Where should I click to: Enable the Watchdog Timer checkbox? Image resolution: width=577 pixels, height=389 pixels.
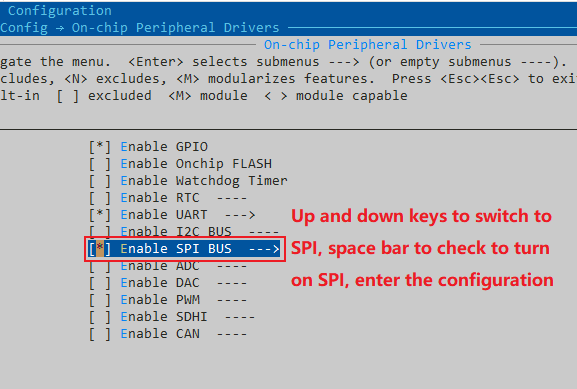[99, 181]
